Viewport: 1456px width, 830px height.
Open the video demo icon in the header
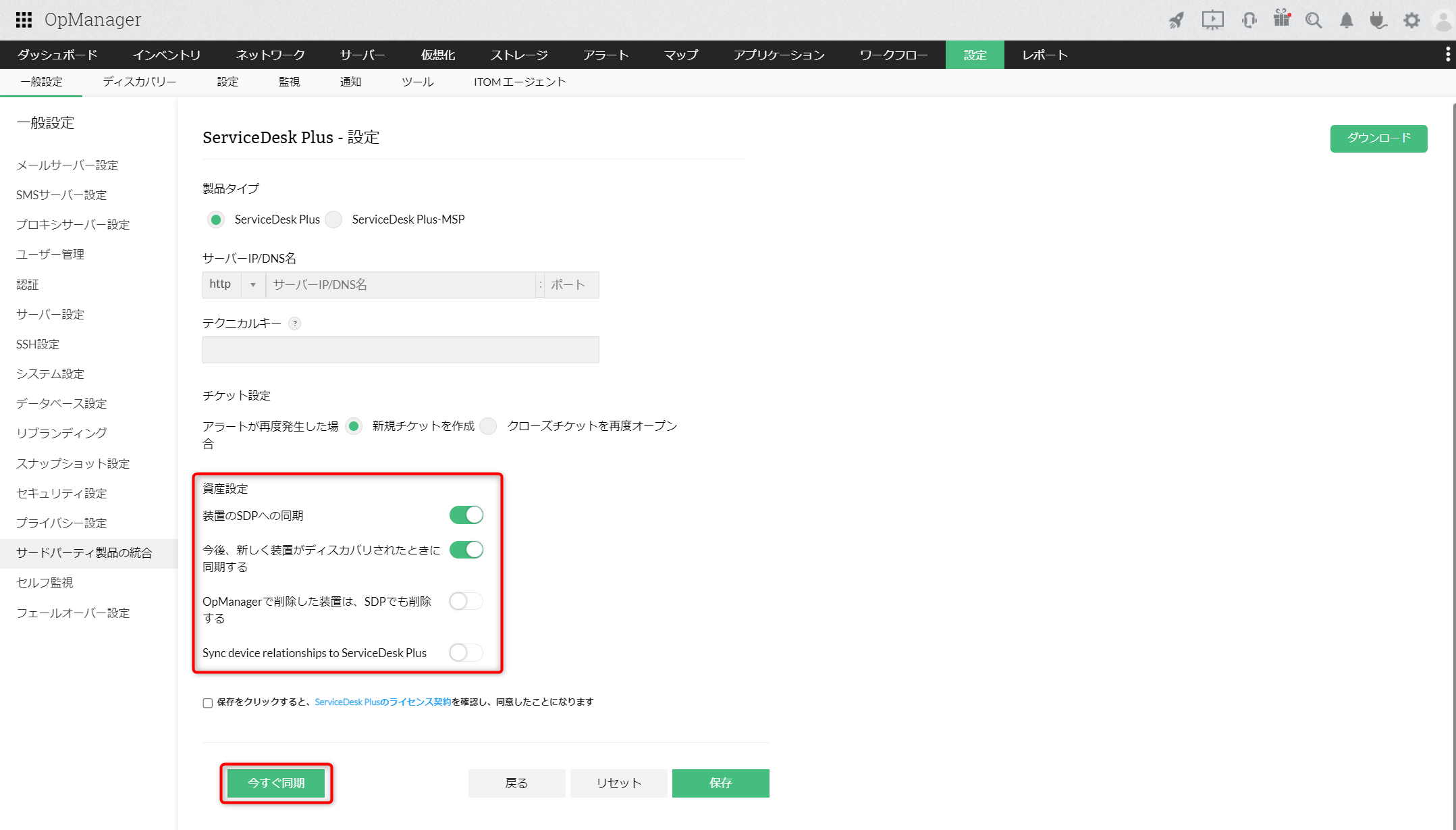tap(1212, 20)
